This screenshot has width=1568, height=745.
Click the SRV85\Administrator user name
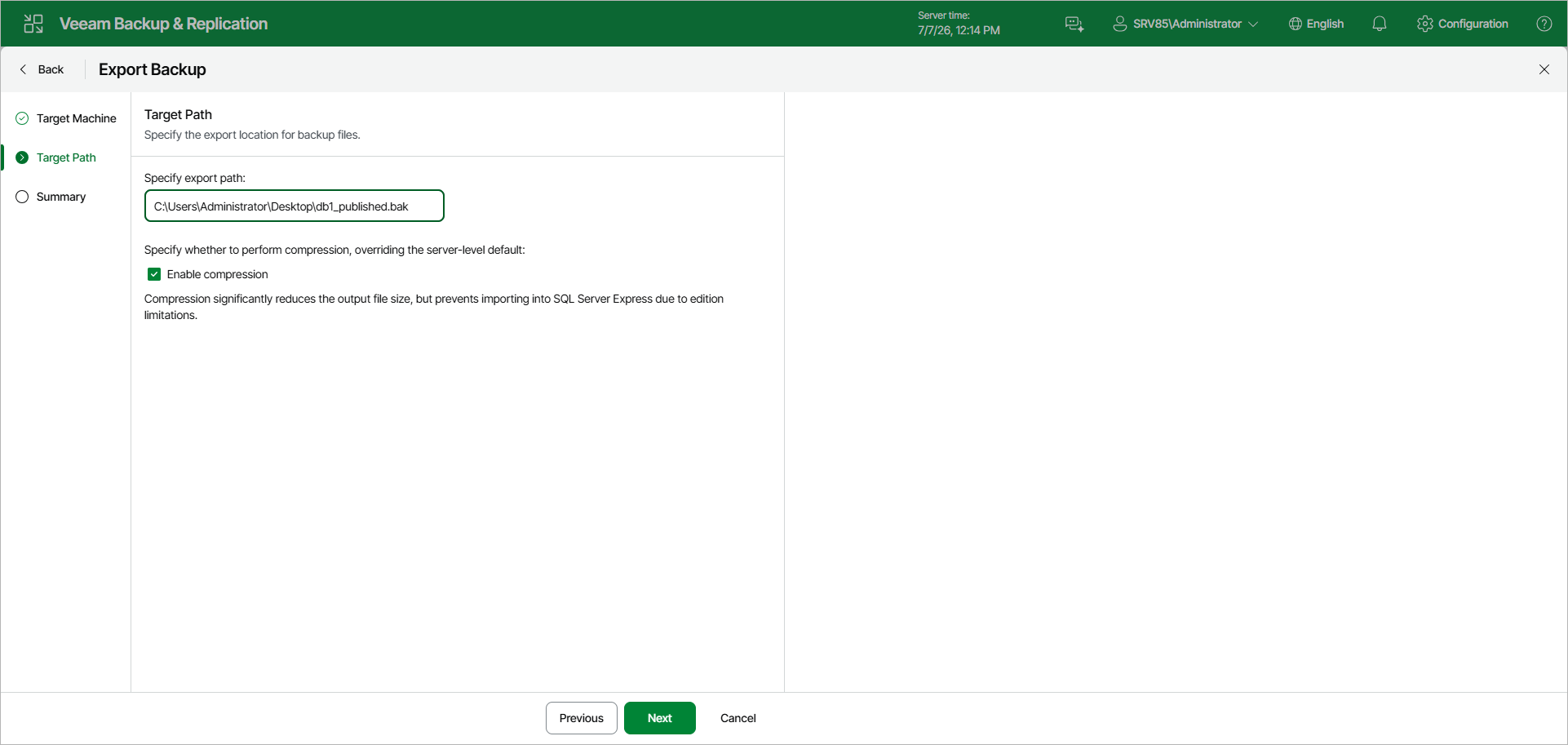1187,24
